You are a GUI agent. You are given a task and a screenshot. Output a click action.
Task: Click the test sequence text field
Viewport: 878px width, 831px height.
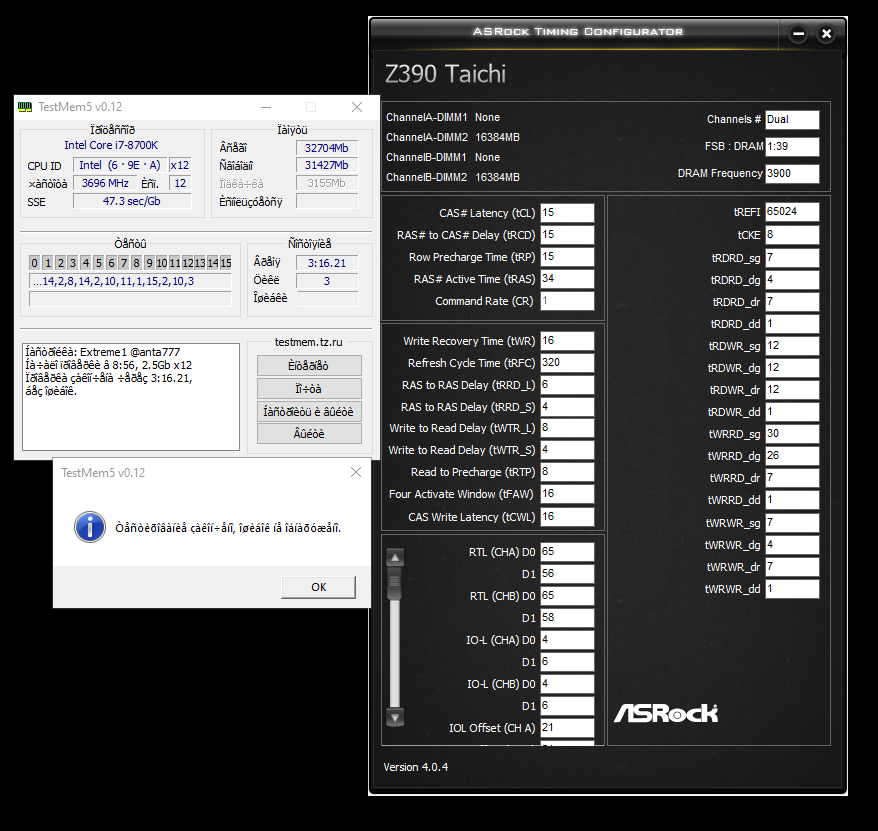[130, 281]
